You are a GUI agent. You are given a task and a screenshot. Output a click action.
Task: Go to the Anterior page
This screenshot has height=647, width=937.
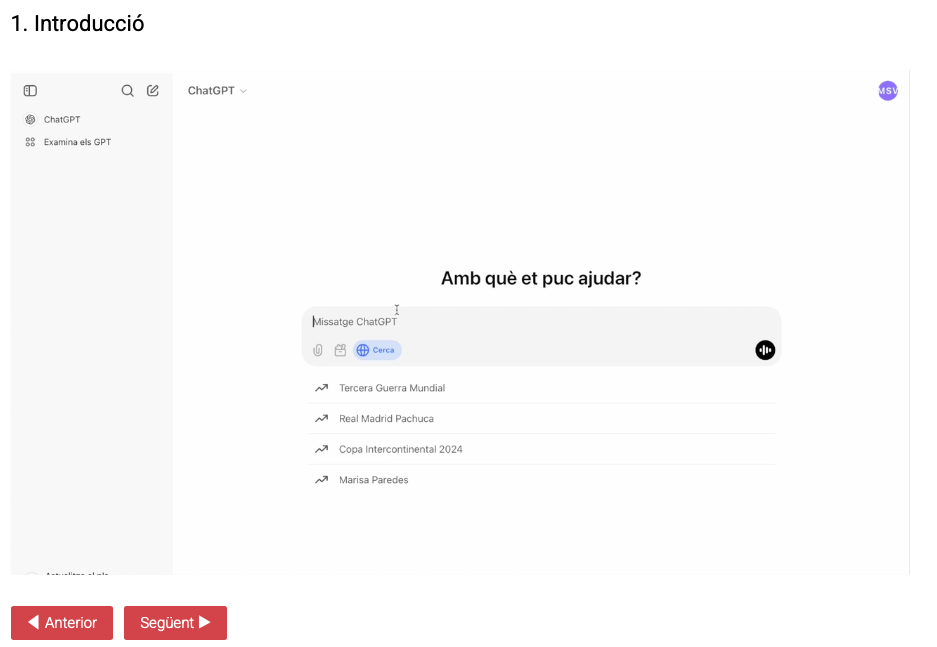point(62,623)
